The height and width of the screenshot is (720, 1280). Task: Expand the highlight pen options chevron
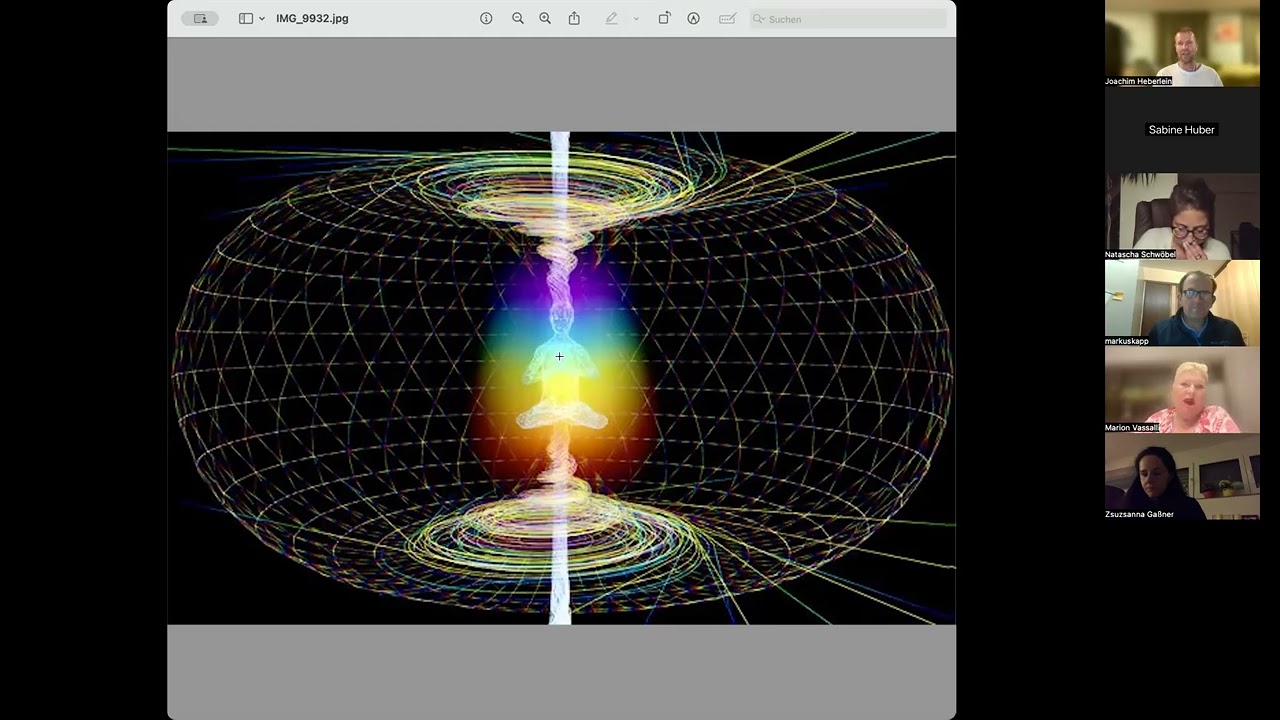pyautogui.click(x=636, y=18)
